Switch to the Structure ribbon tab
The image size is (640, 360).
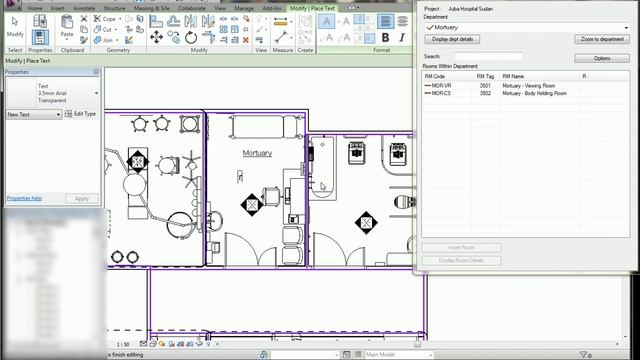[114, 8]
